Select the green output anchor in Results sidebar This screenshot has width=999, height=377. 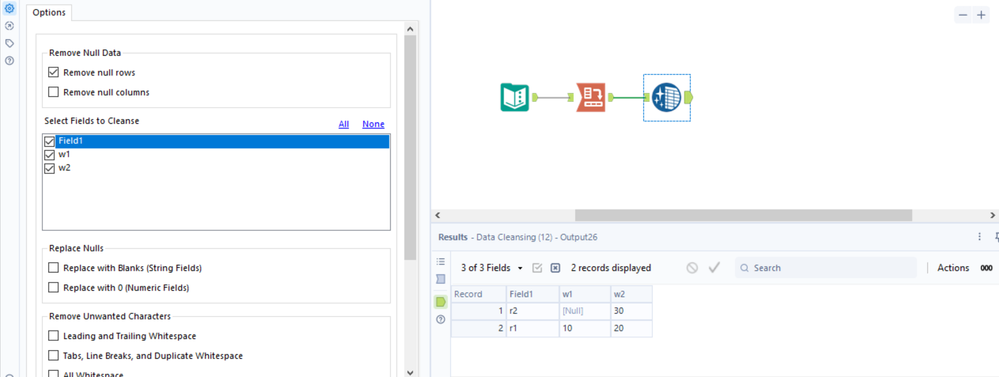coord(440,302)
